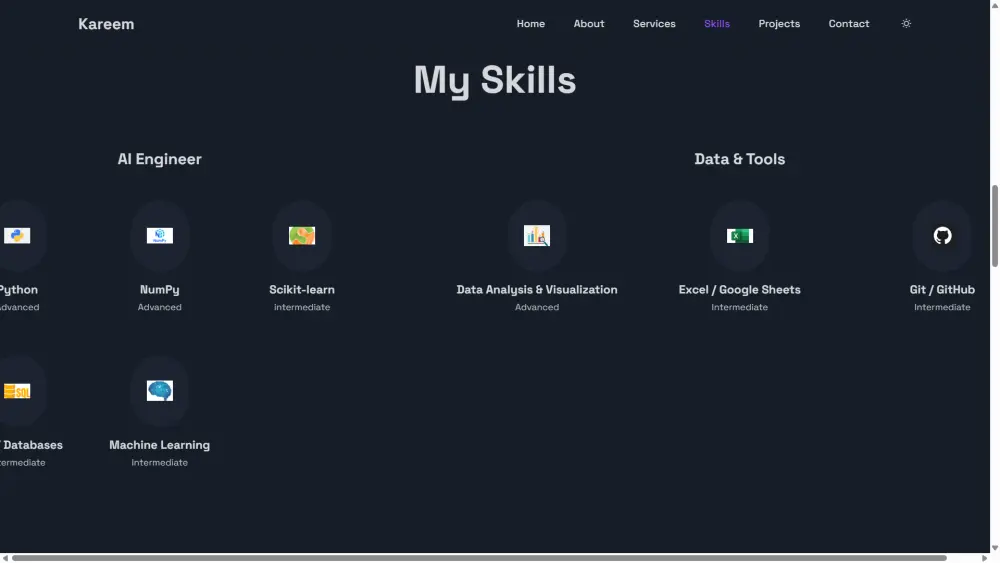This screenshot has width=1000, height=563.
Task: Click Intermediate level under Git / GitHub
Action: point(942,307)
